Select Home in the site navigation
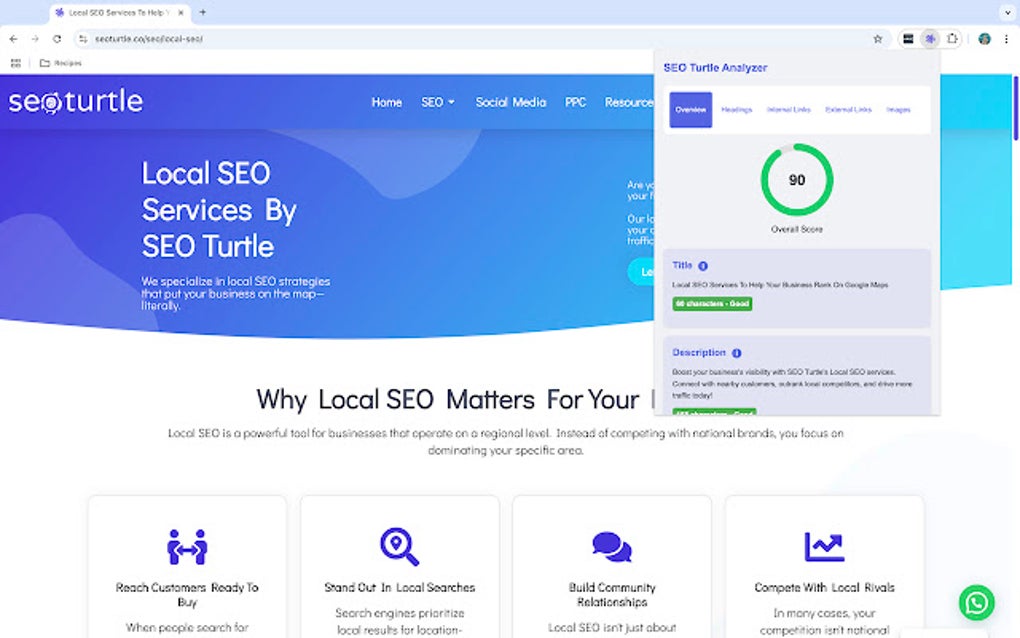The height and width of the screenshot is (638, 1020). 386,101
